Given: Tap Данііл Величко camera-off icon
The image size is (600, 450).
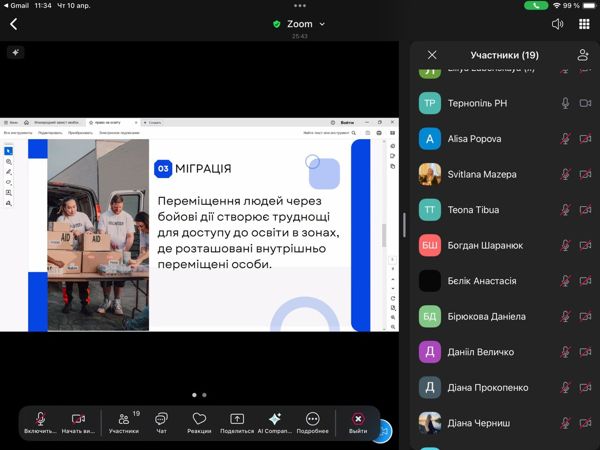Looking at the screenshot, I should tap(585, 352).
